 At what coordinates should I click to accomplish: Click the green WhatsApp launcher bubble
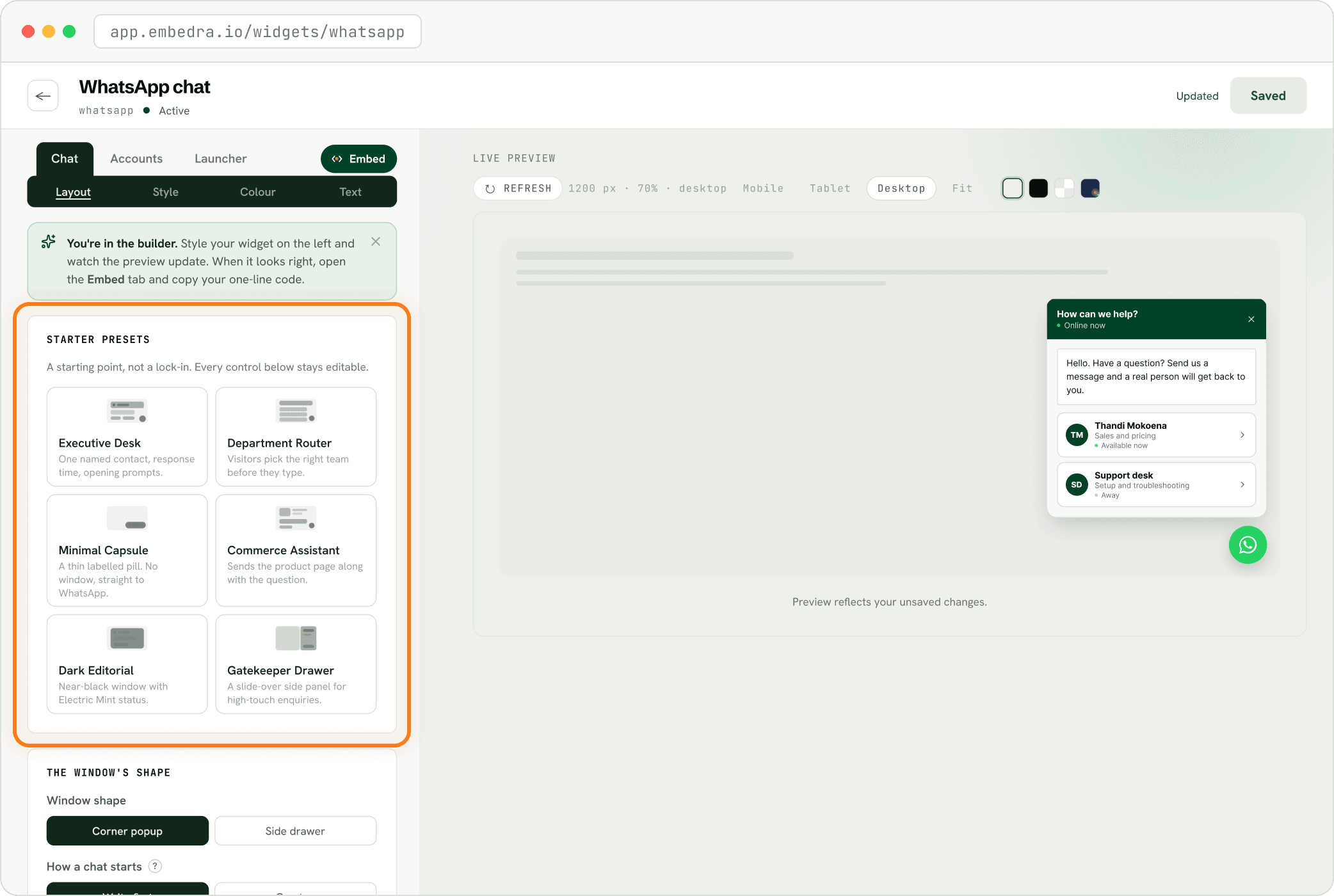pyautogui.click(x=1248, y=545)
